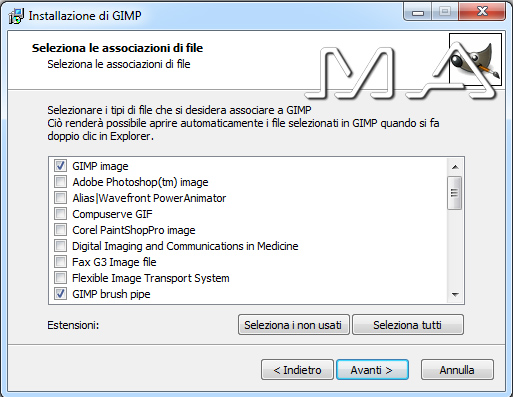This screenshot has width=513, height=397.
Task: Tick the Fax G3 Image file box
Action: (60, 262)
